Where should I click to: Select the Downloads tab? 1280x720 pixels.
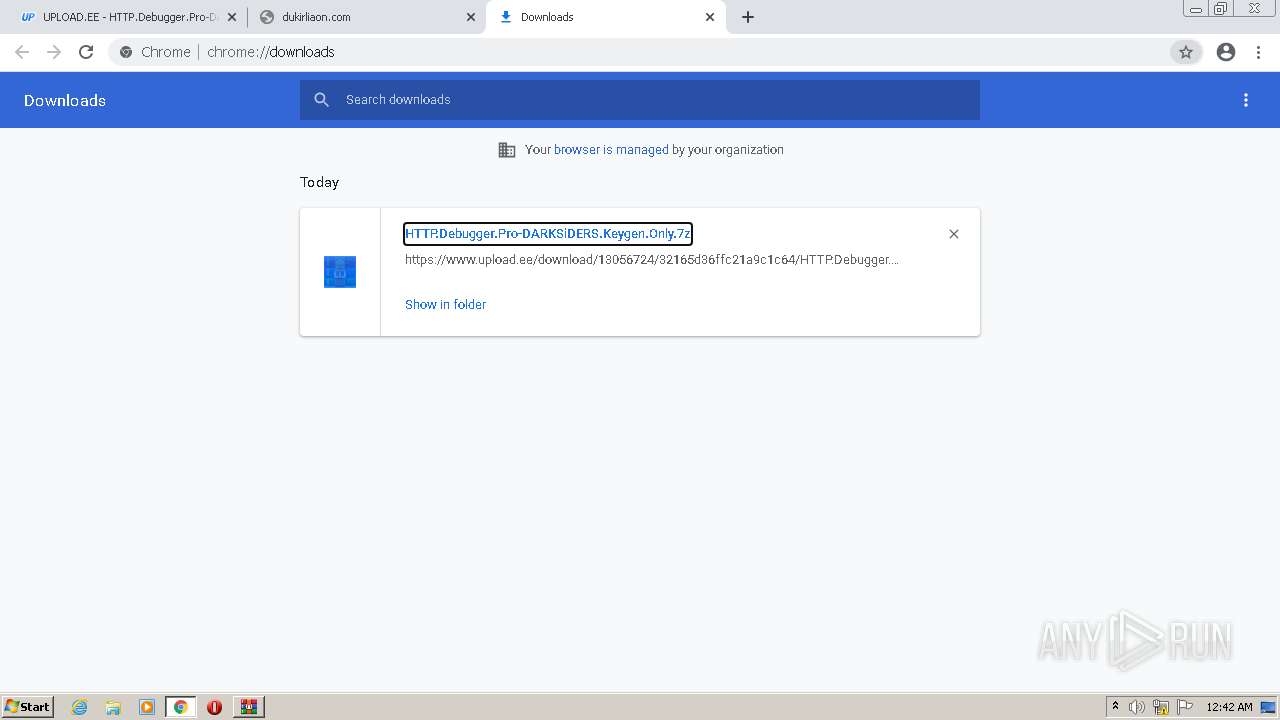pyautogui.click(x=605, y=17)
